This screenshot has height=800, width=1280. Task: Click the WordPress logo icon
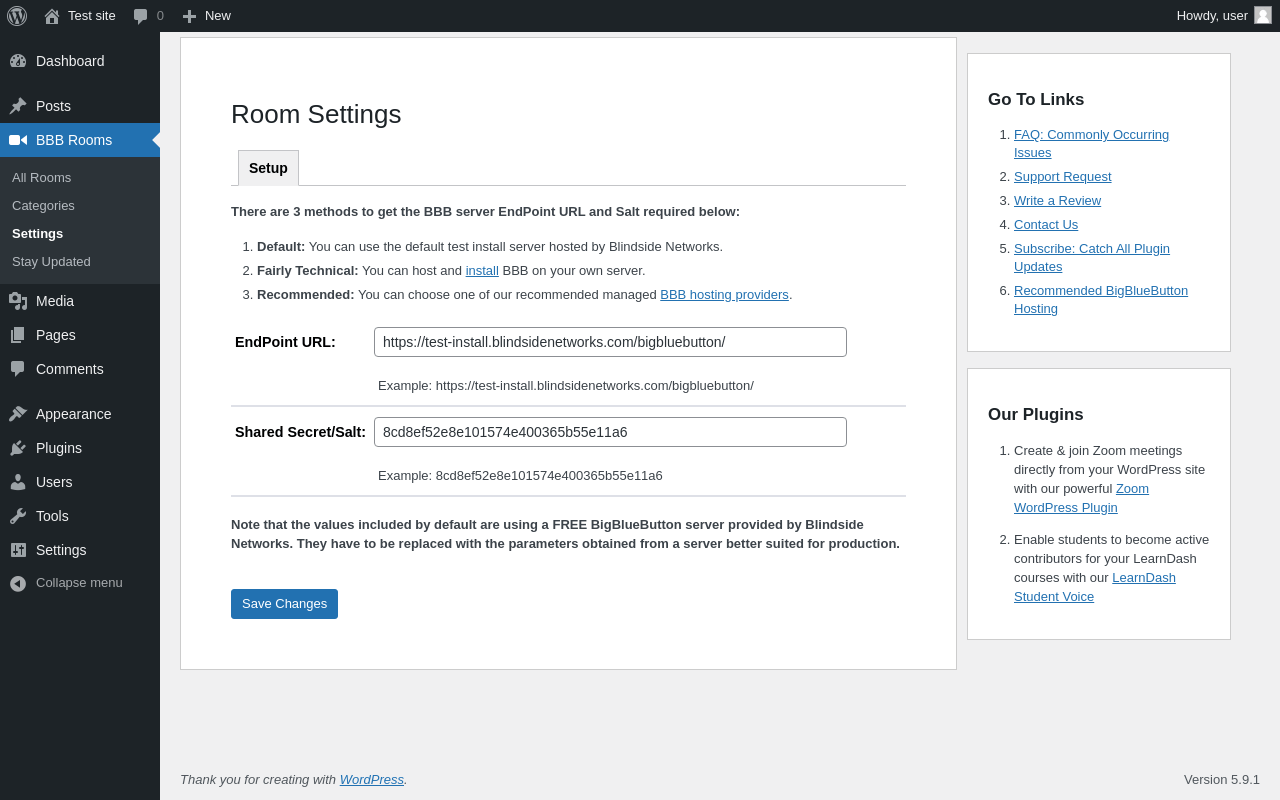click(17, 16)
